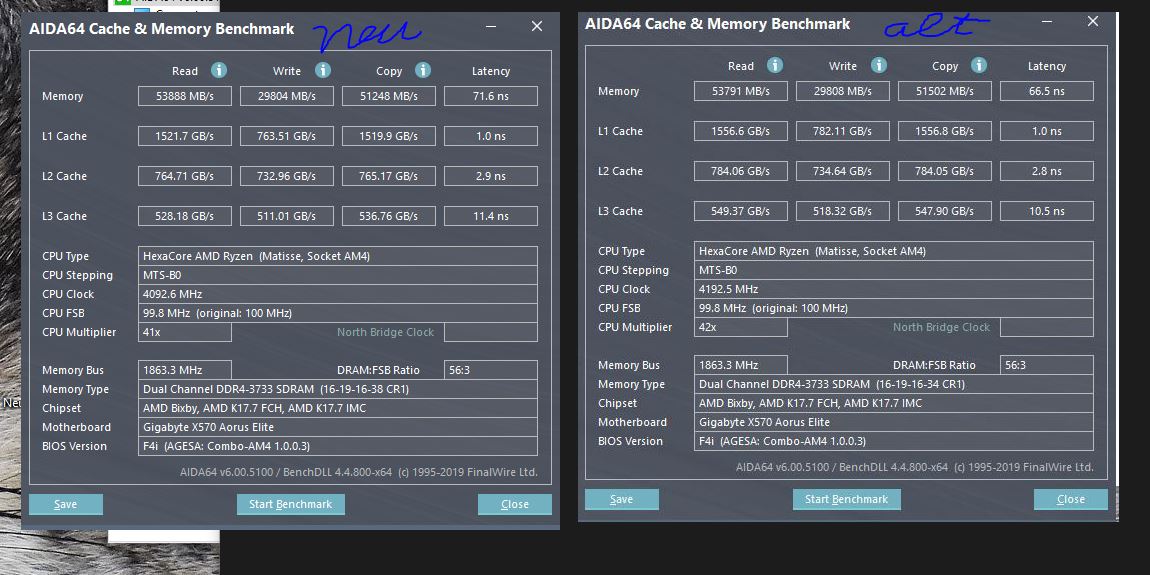Screen dimensions: 1150x575
Task: Select L2 latency 2.9 ns
Action: [491, 176]
